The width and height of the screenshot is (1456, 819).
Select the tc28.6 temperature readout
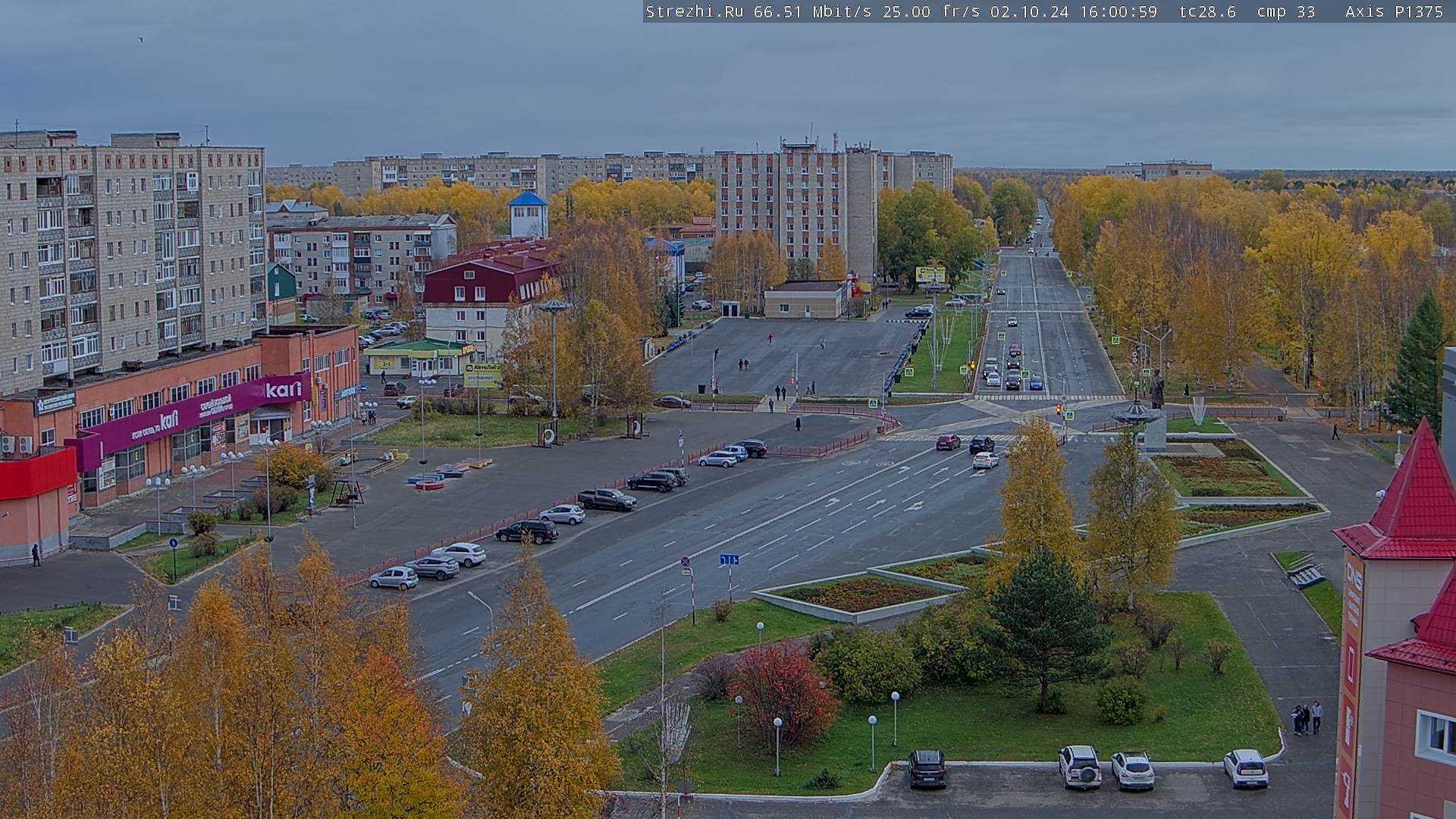(1207, 11)
